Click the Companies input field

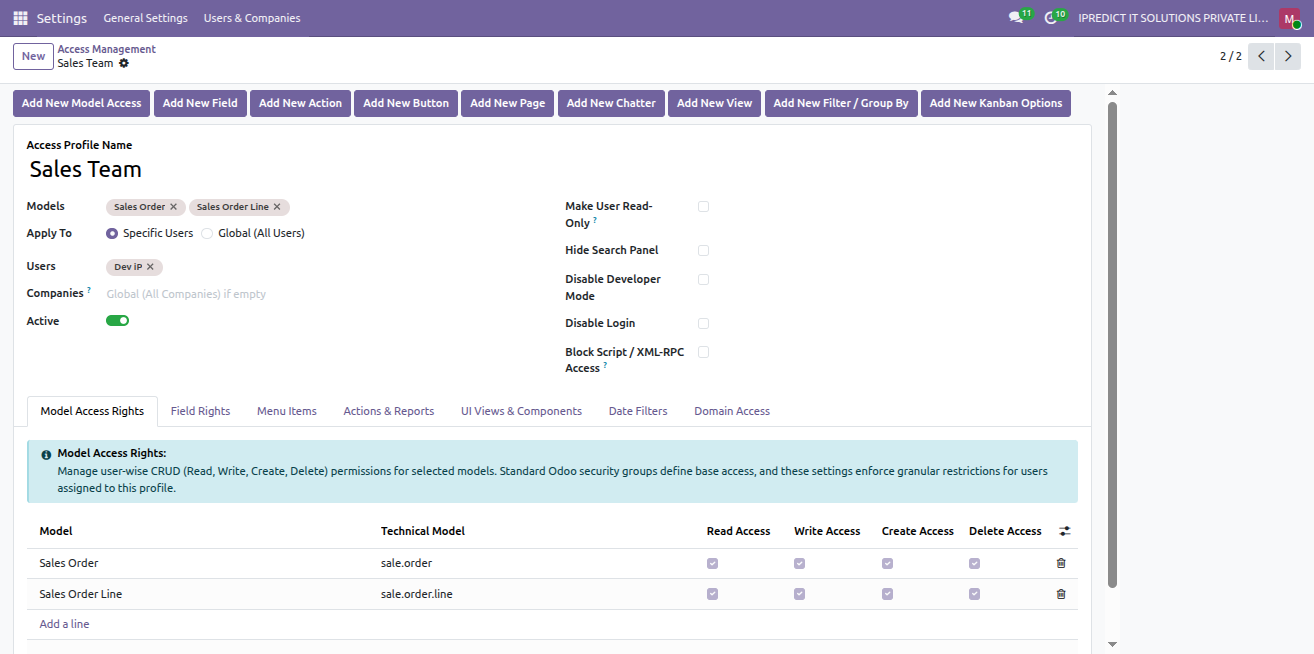[x=320, y=294]
